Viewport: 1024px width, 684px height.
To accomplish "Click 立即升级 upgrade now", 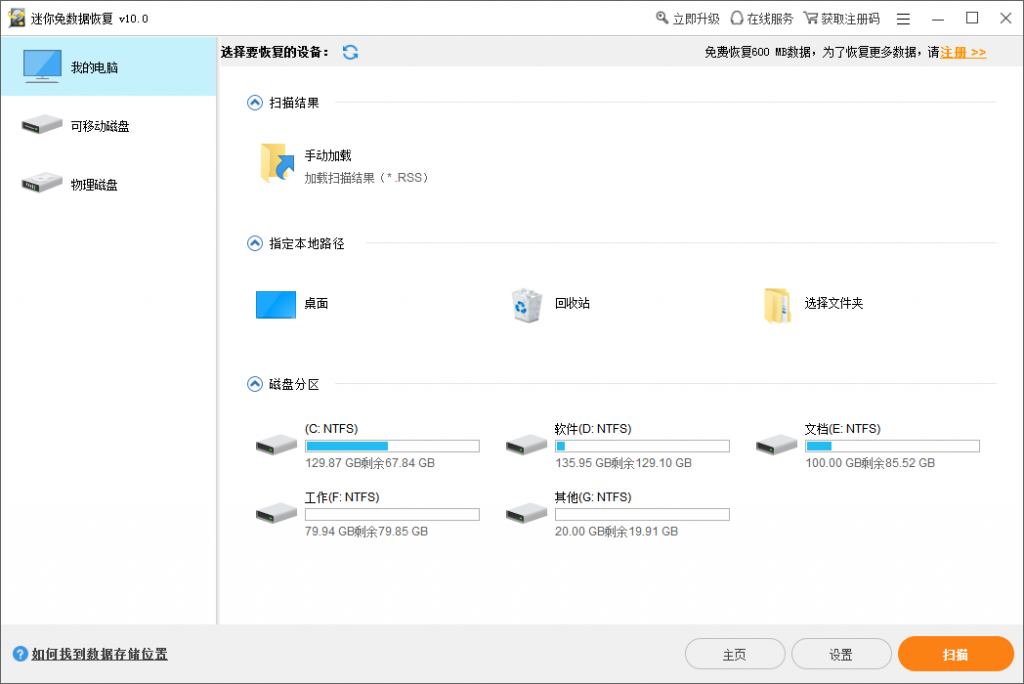I will click(x=688, y=18).
